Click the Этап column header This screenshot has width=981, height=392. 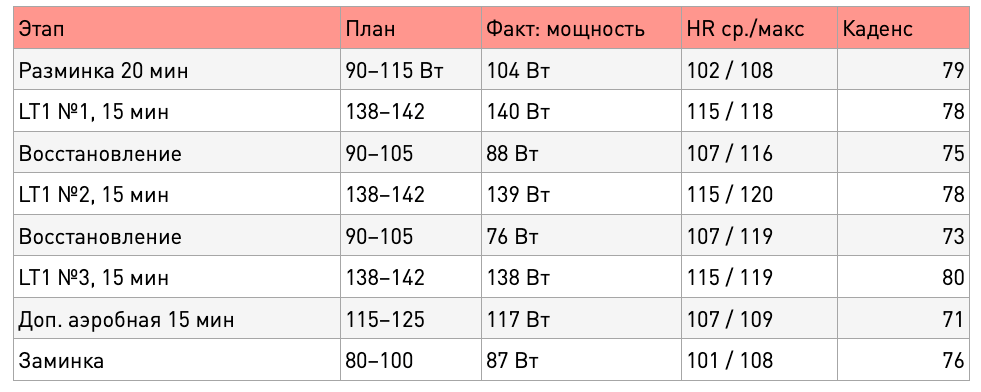pos(177,28)
